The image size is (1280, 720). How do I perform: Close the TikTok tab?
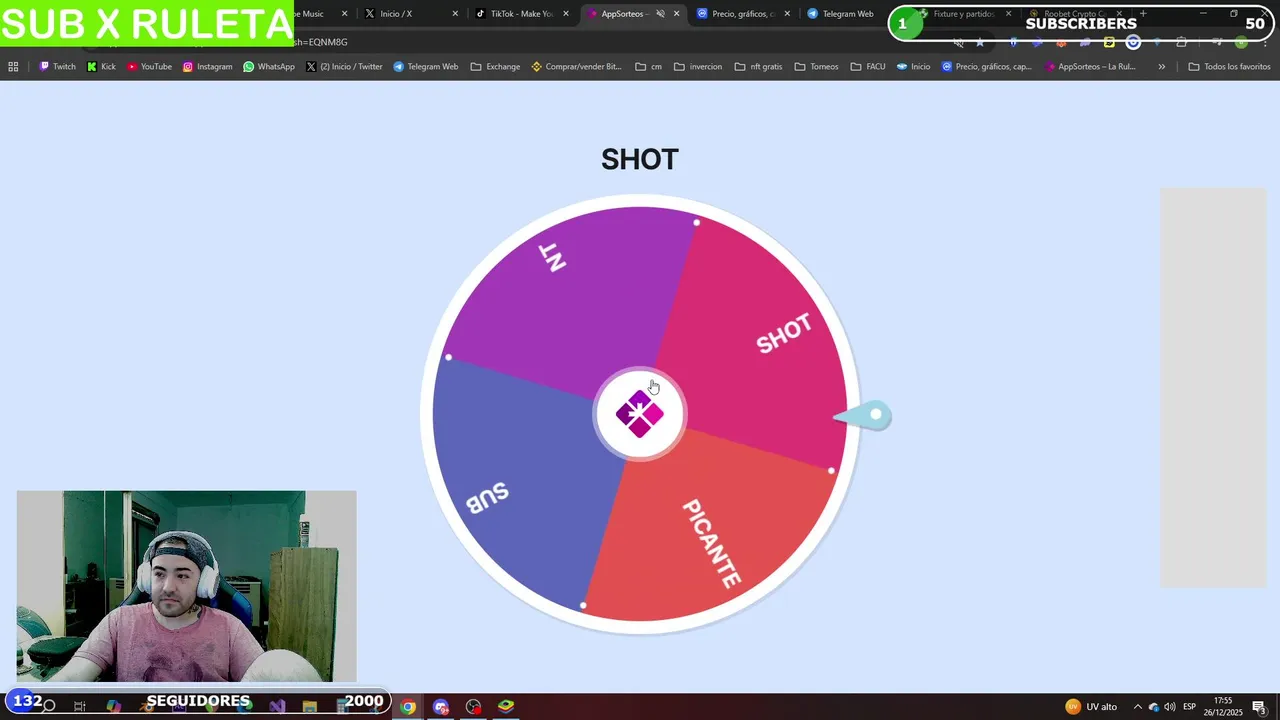[x=565, y=14]
